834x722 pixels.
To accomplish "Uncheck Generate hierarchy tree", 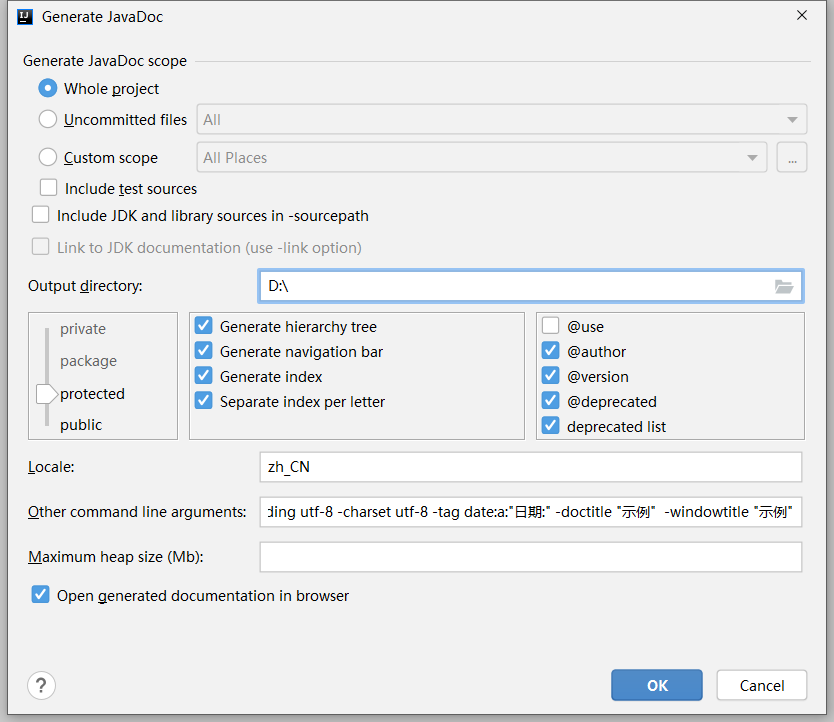I will click(204, 325).
